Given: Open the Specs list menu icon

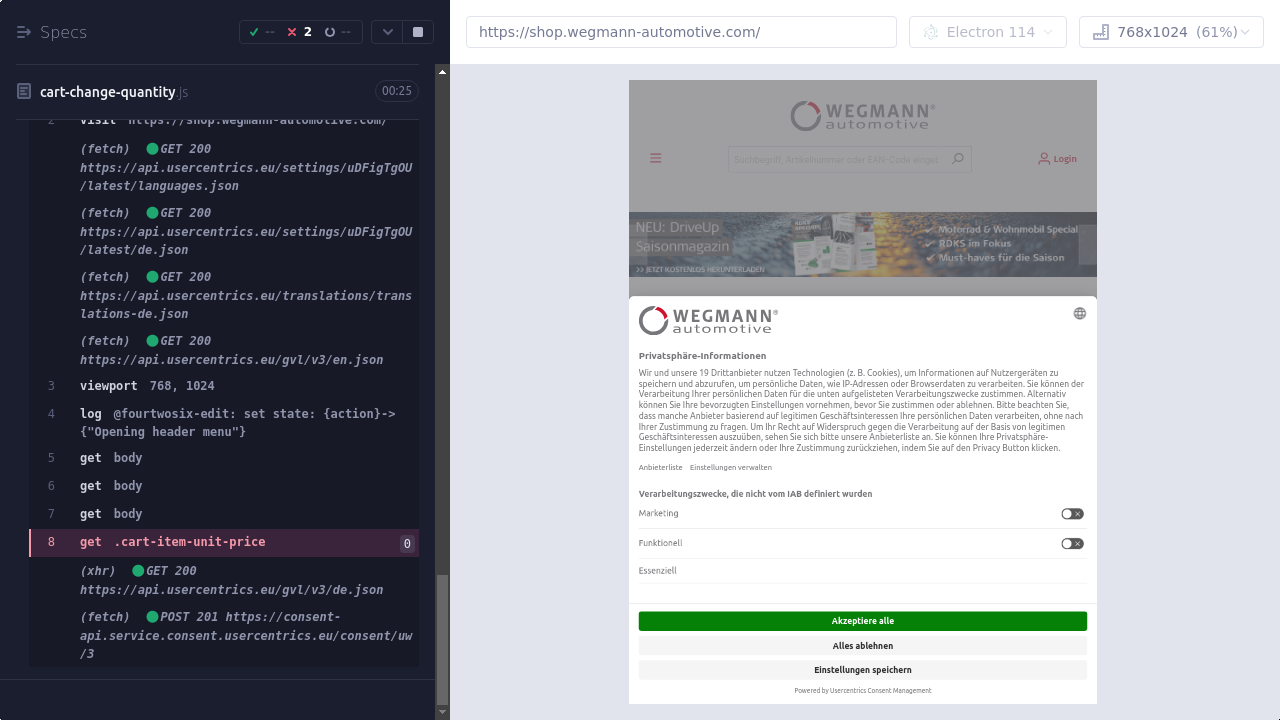Looking at the screenshot, I should point(24,32).
